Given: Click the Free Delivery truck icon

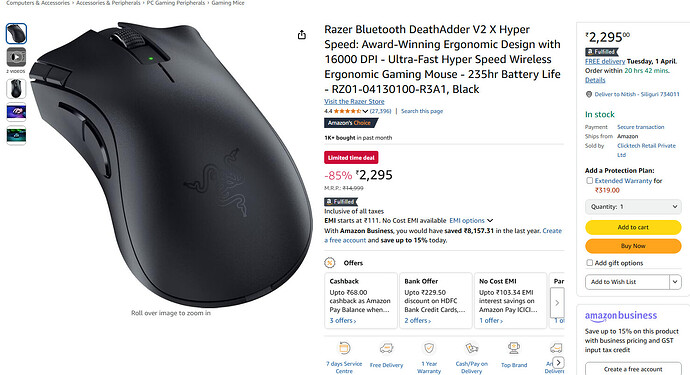Looking at the screenshot, I should coord(386,349).
